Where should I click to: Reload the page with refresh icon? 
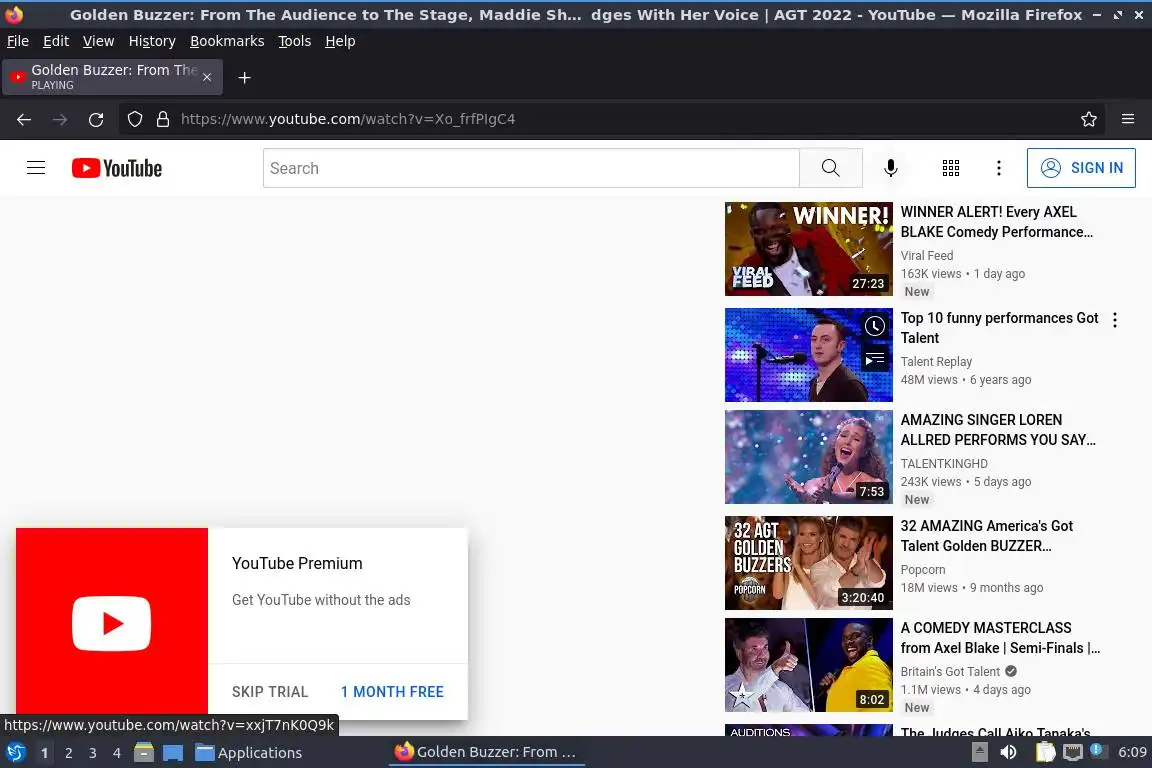[x=96, y=119]
